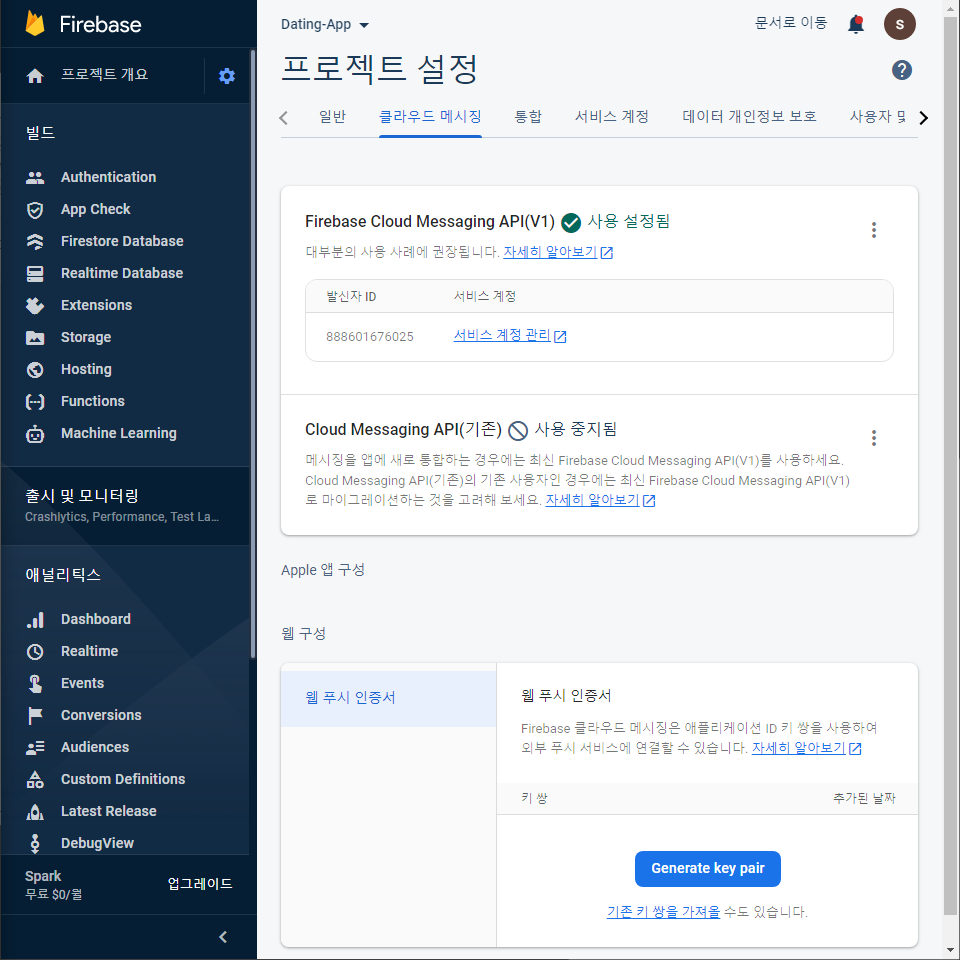Switch to the 데이터 개인정보 보호 tab
The height and width of the screenshot is (960, 960).
(749, 116)
